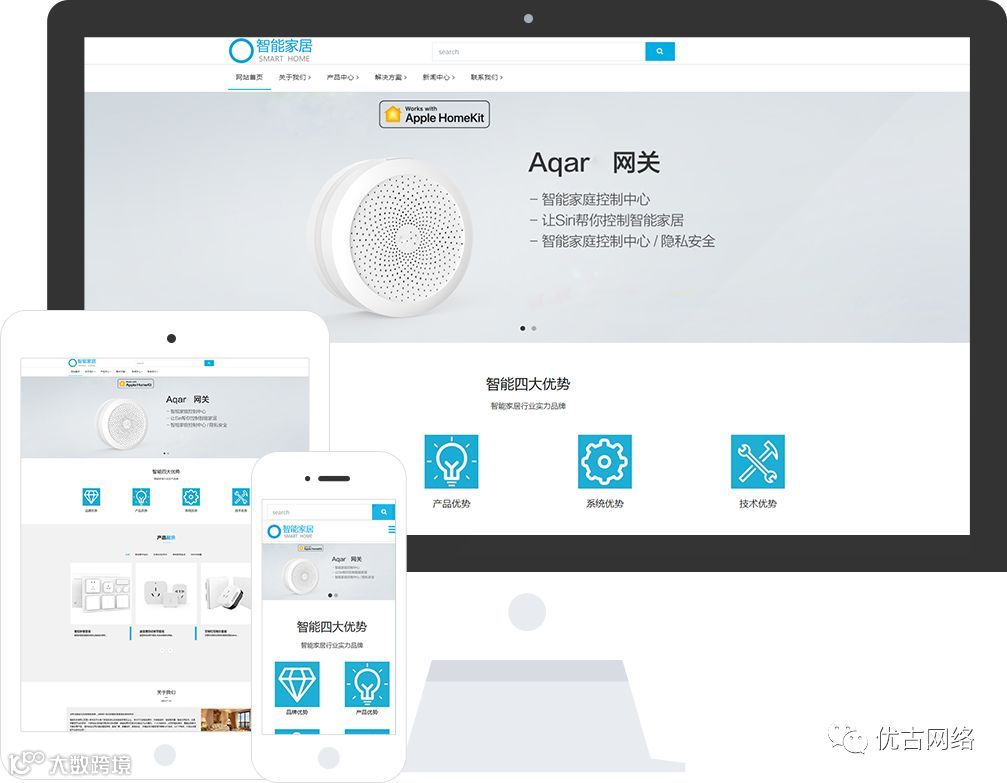Click the tablet site blue search button

pyautogui.click(x=209, y=363)
